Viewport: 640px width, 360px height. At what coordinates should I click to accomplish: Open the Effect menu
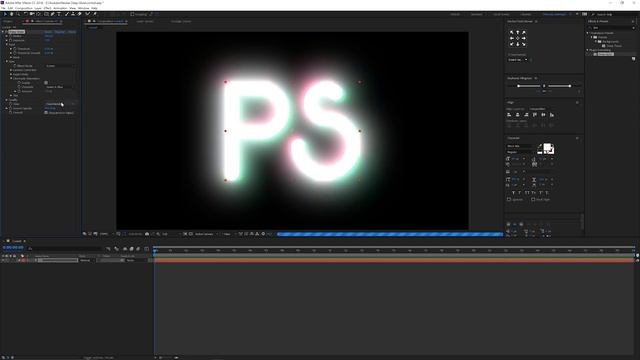47,8
